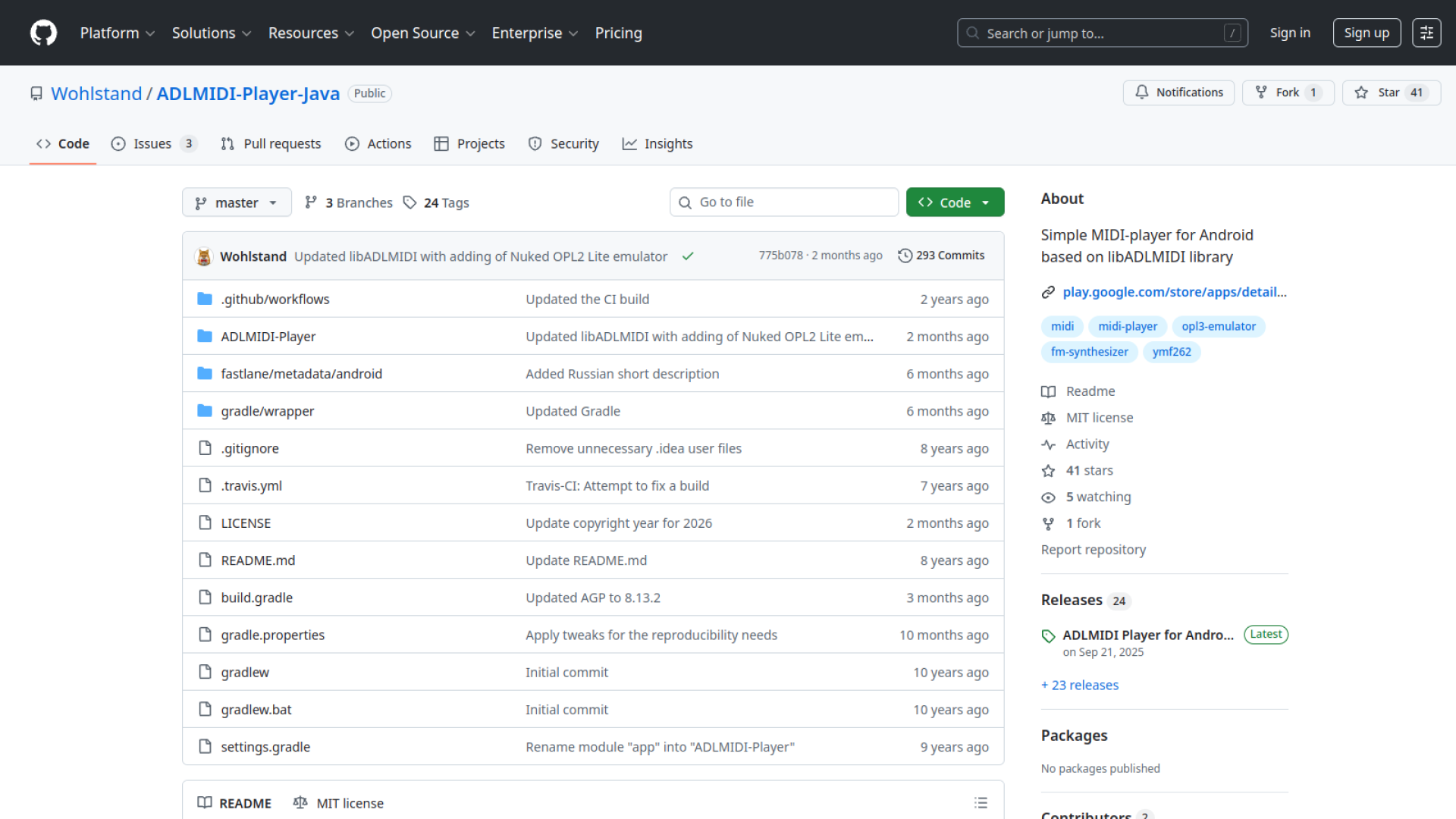Click the LICENSE file icon

[x=205, y=522]
